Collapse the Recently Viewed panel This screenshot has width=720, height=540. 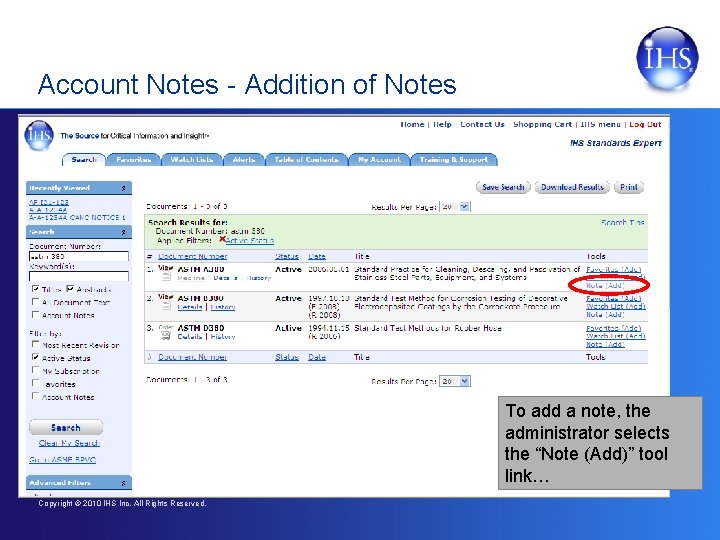click(x=124, y=188)
